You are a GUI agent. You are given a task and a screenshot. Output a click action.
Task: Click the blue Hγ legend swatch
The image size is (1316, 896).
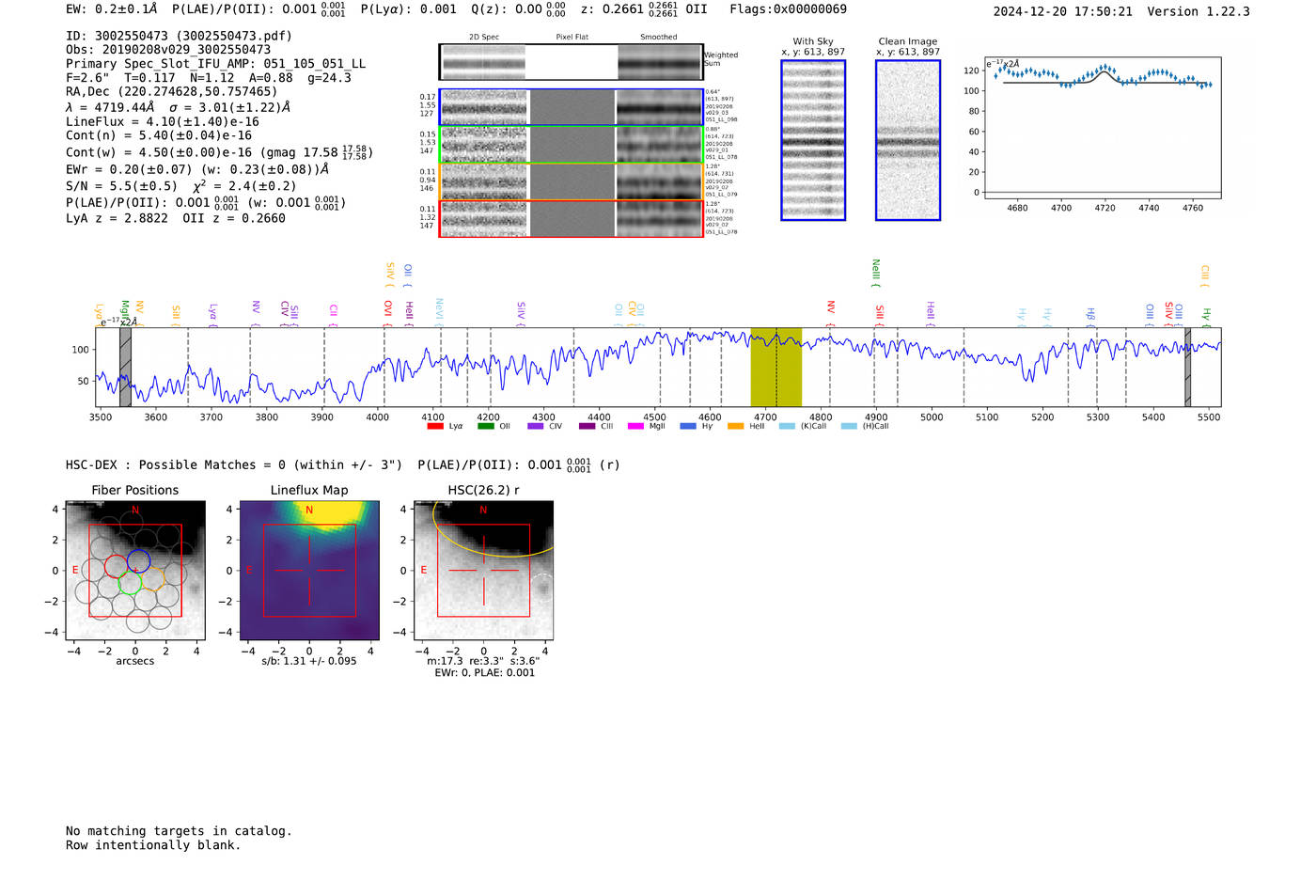click(688, 426)
